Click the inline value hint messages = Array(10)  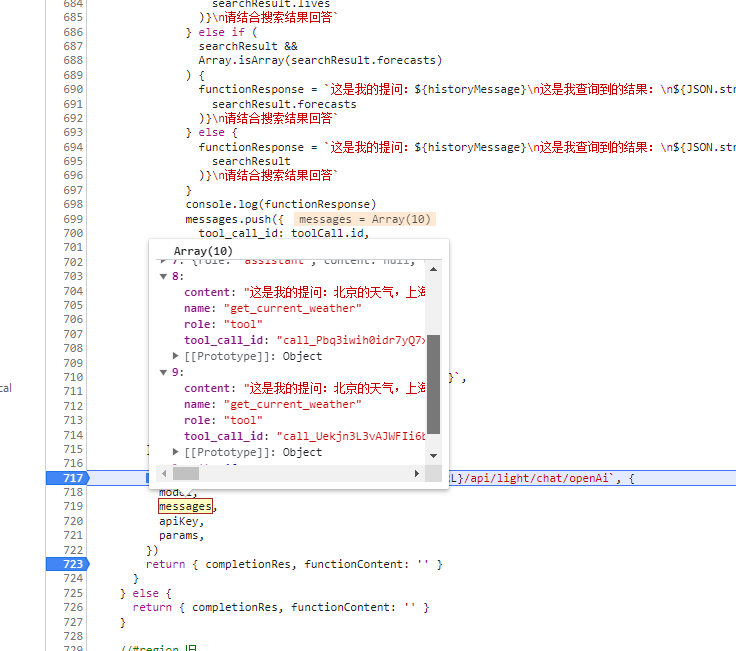coord(365,219)
